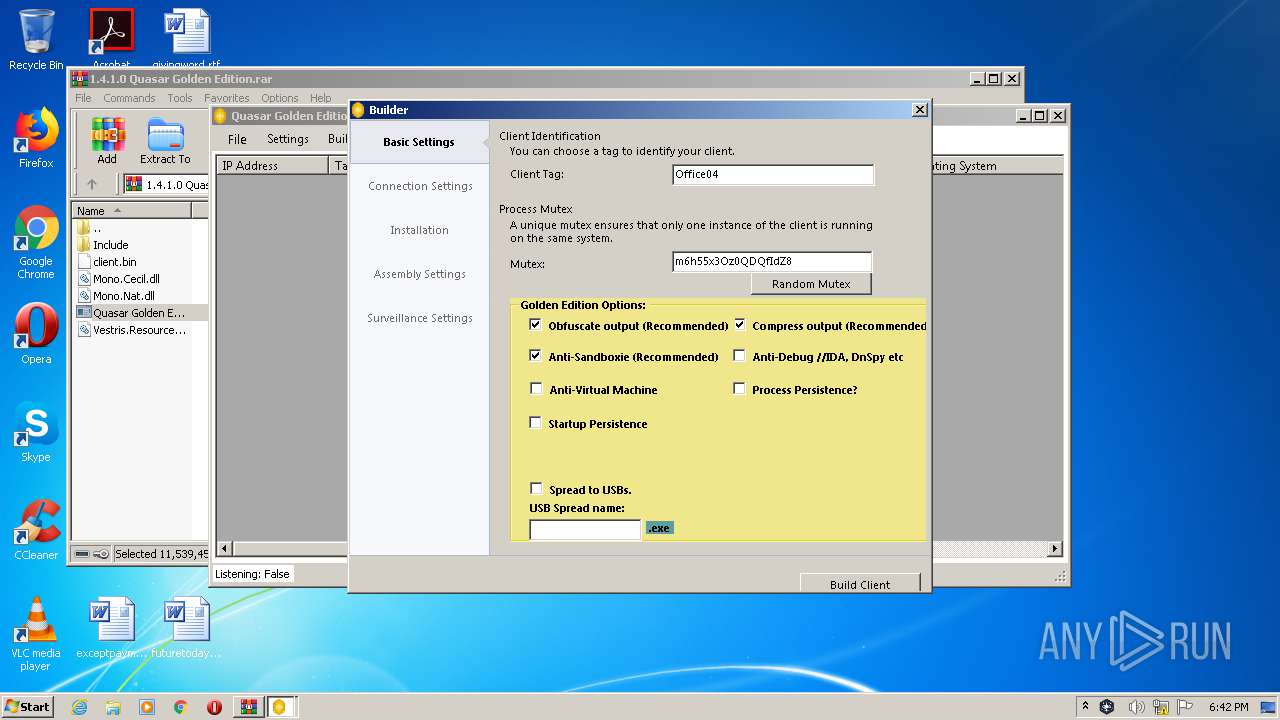
Task: Click the volume tray icon
Action: [1136, 707]
